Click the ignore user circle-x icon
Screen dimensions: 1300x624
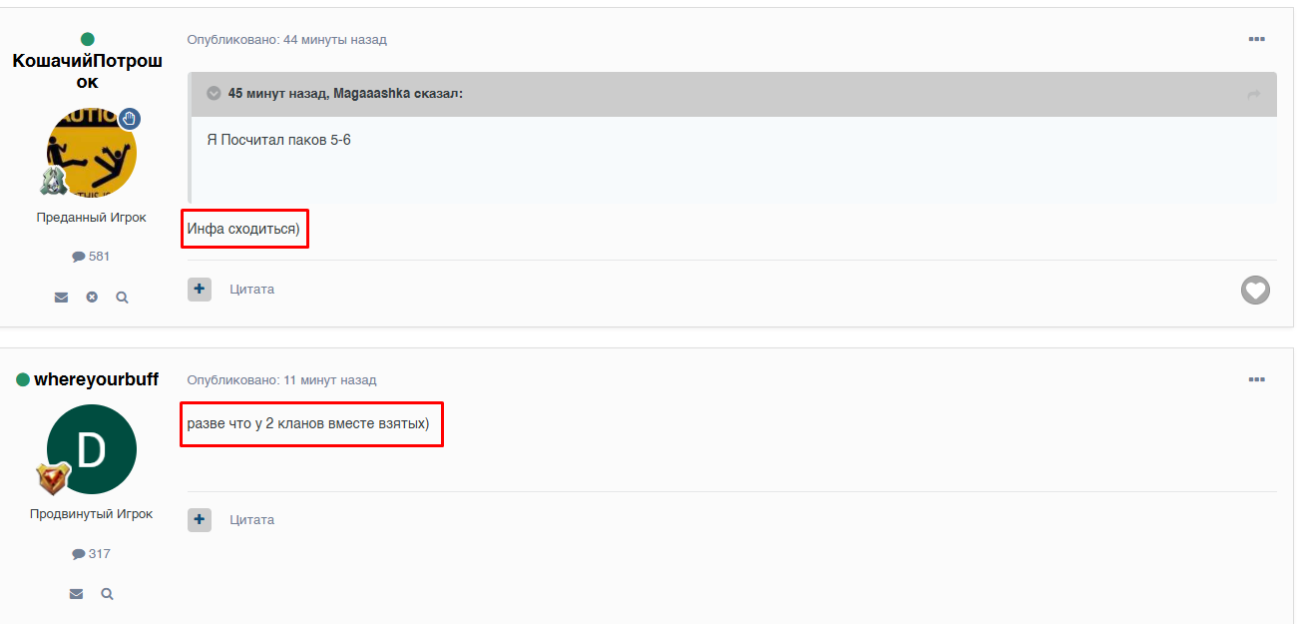pos(92,297)
